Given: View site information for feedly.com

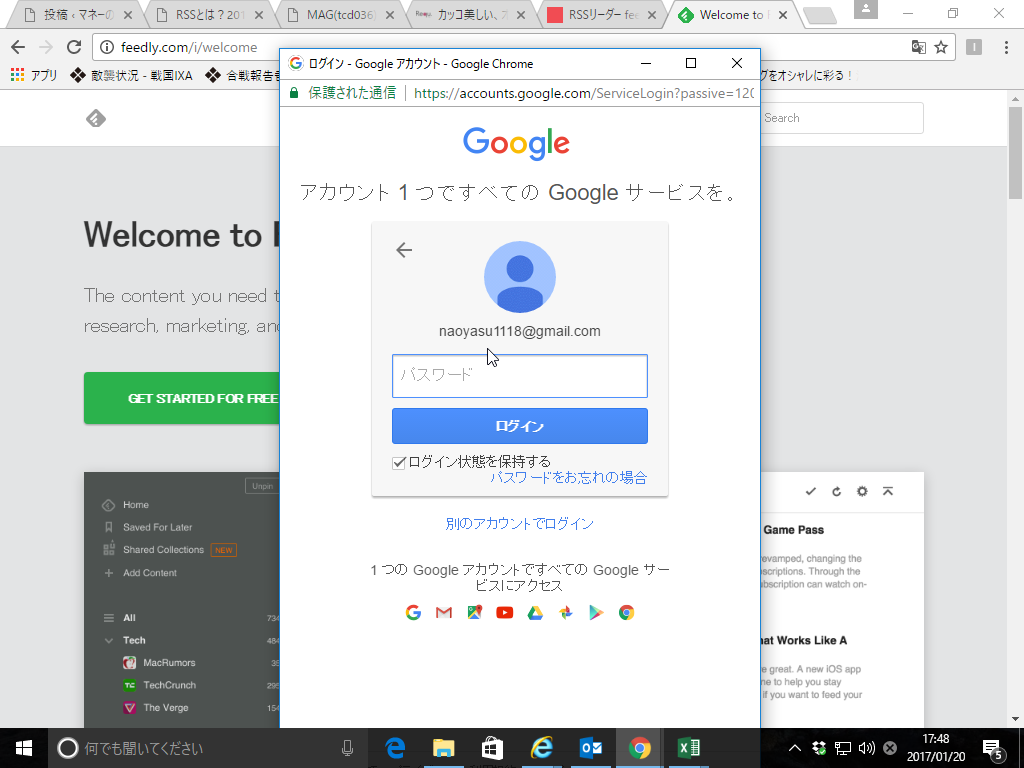Looking at the screenshot, I should pyautogui.click(x=107, y=47).
